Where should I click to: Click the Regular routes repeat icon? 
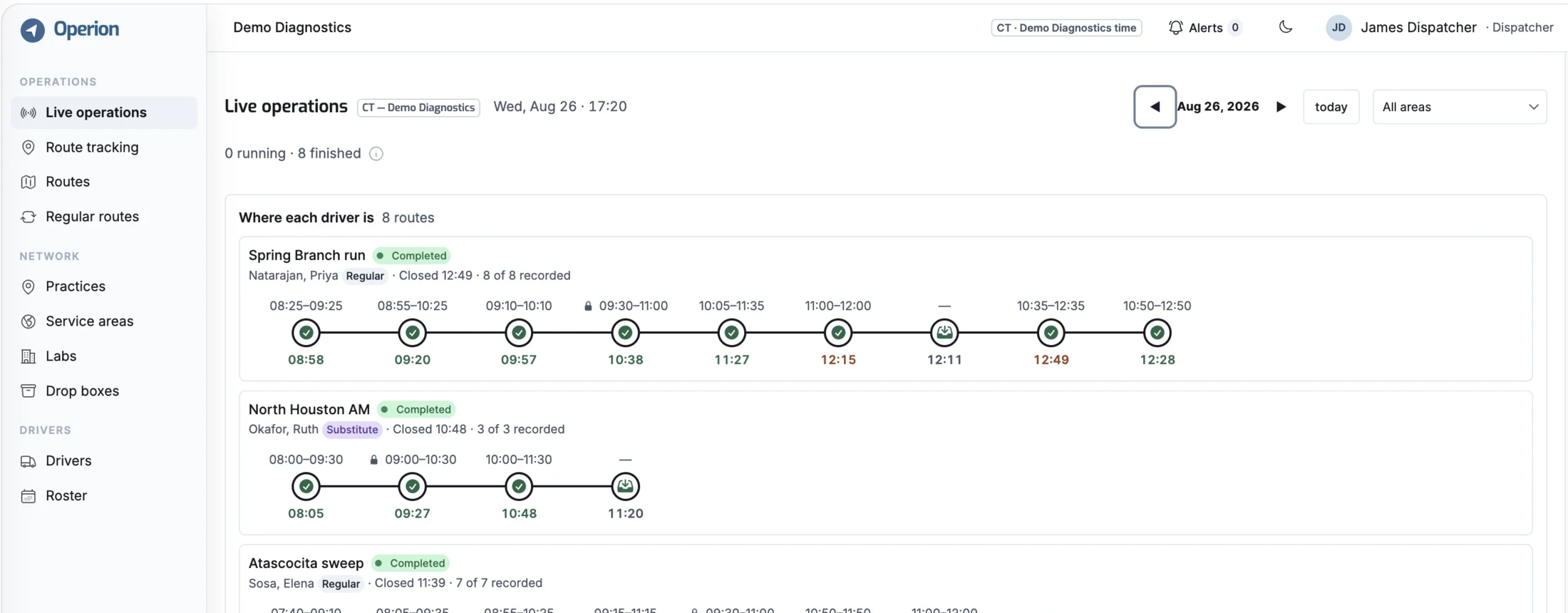pyautogui.click(x=29, y=217)
